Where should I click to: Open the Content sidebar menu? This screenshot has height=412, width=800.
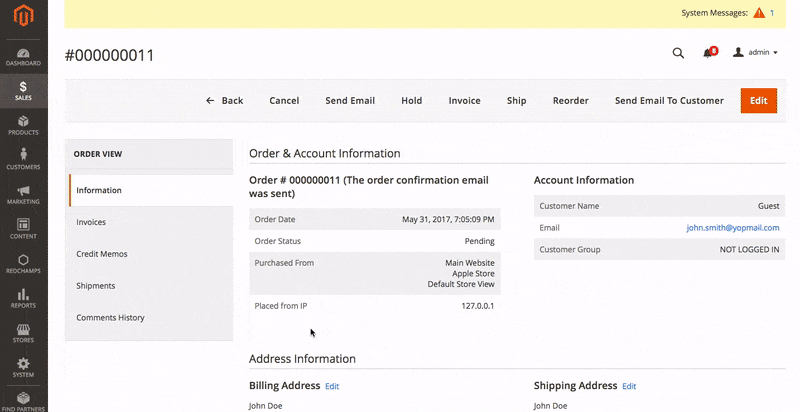23,229
